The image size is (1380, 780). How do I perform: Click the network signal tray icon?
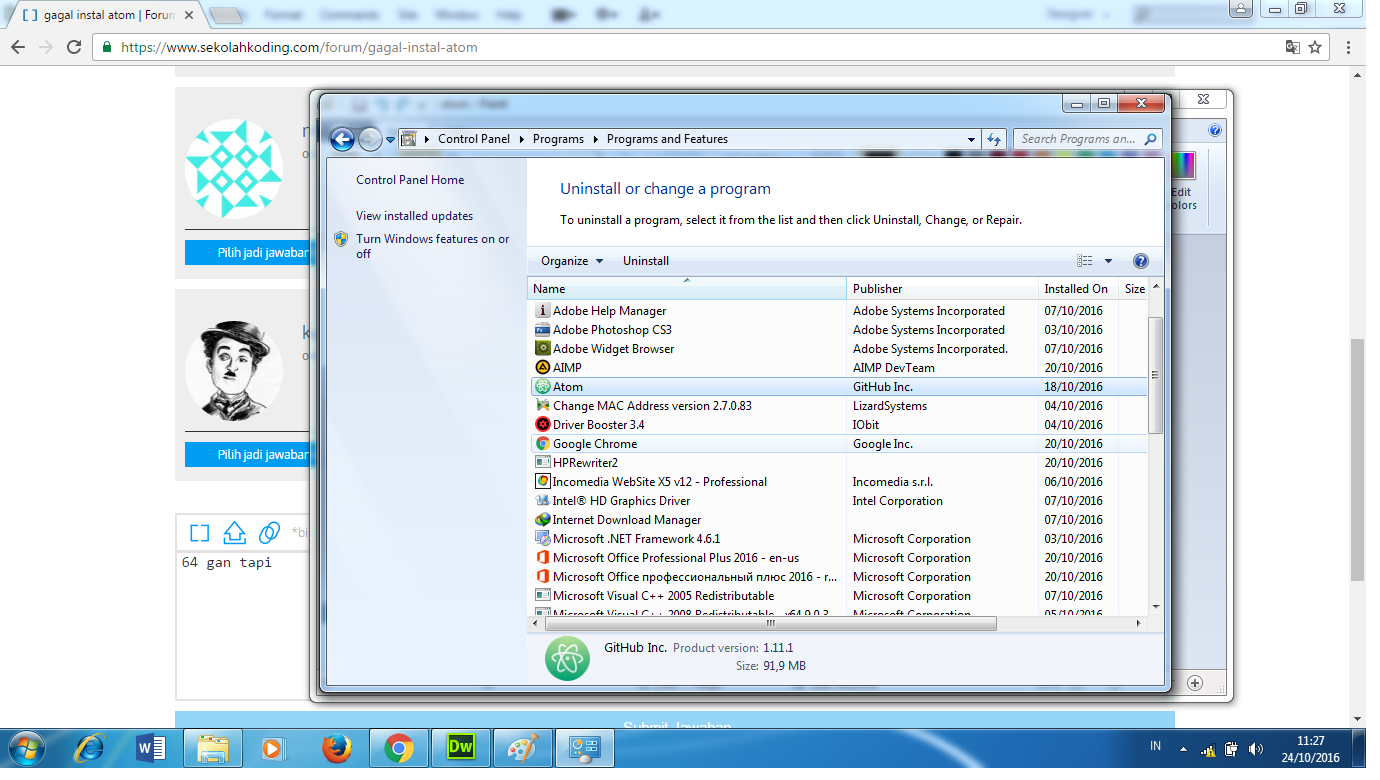coord(1208,749)
